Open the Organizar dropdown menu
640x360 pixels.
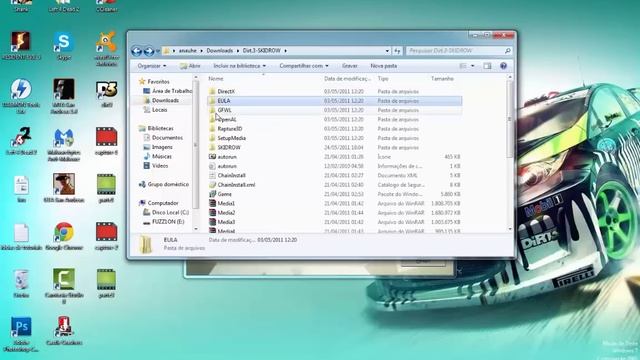coord(152,66)
